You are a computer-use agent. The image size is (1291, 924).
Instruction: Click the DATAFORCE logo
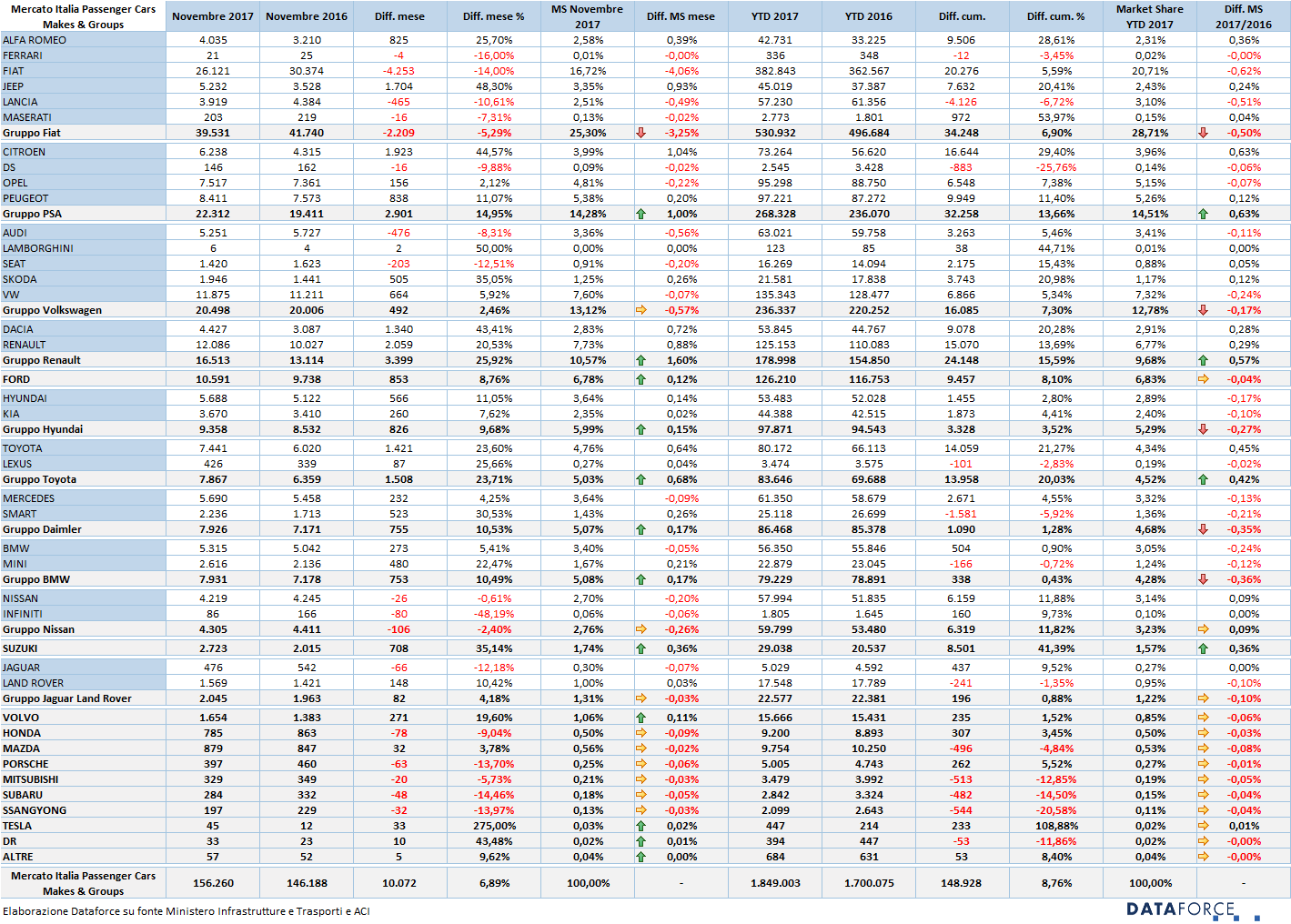(1193, 909)
